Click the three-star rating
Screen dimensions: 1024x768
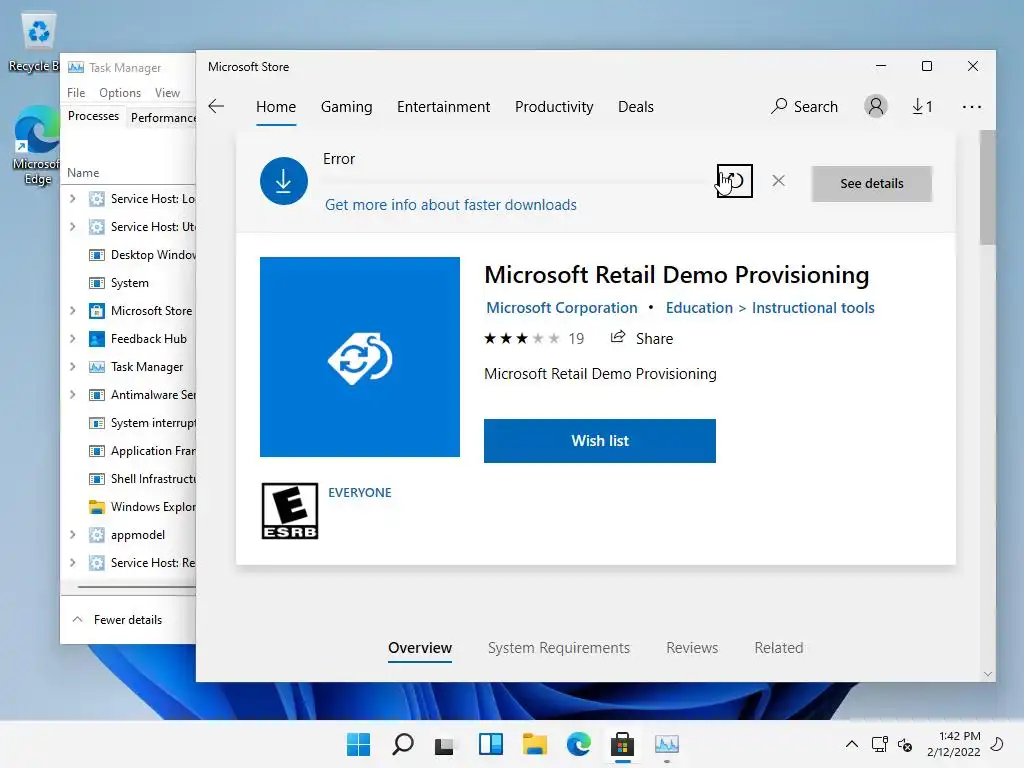521,338
